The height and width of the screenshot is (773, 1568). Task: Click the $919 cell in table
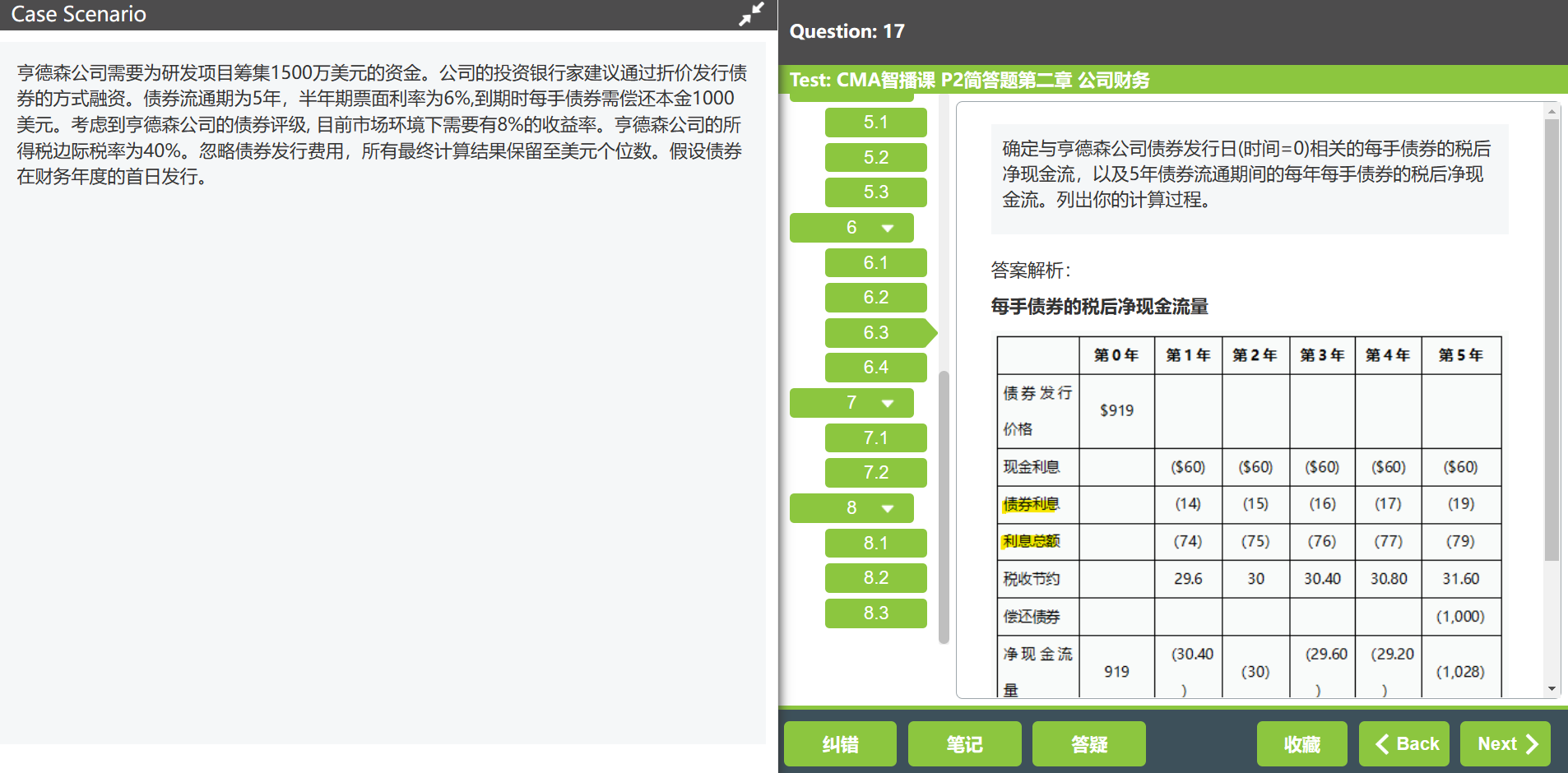coord(1116,410)
